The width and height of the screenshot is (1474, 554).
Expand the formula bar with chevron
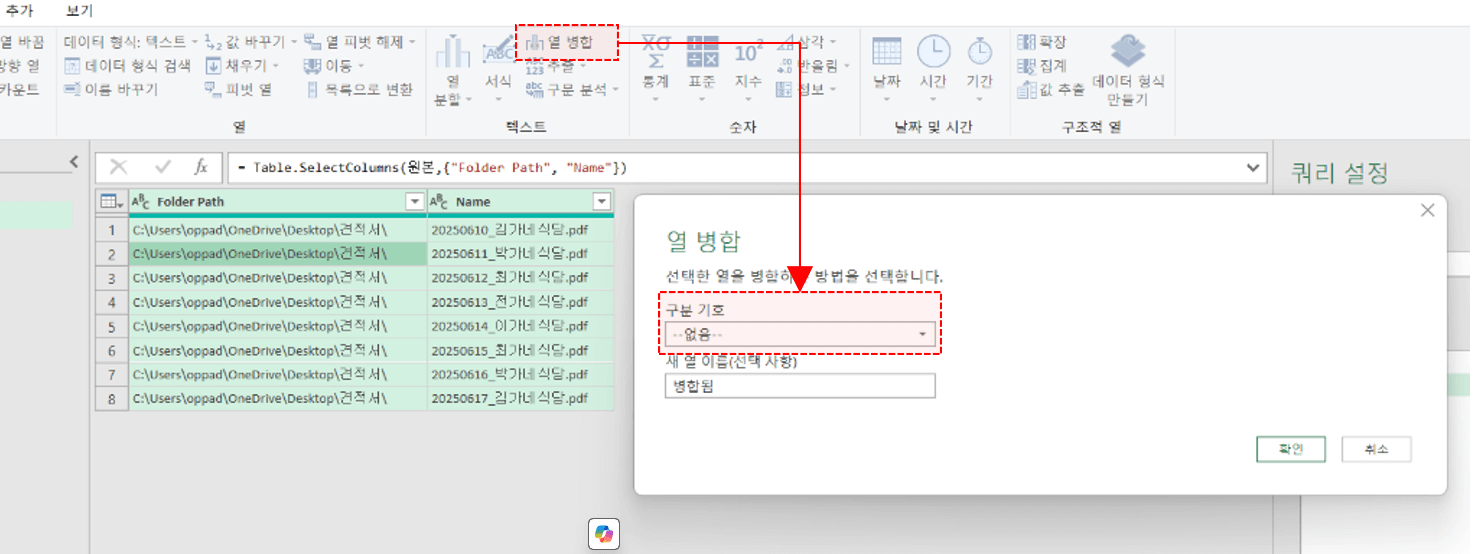[1254, 167]
